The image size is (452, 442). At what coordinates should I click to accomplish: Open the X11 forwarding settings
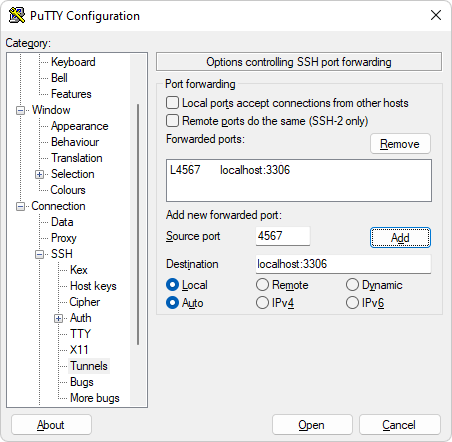click(79, 350)
